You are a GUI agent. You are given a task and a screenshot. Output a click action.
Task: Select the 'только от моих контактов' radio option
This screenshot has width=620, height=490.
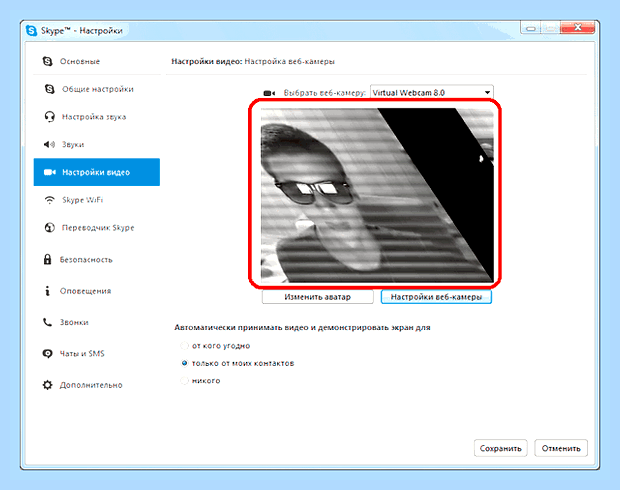pos(184,363)
